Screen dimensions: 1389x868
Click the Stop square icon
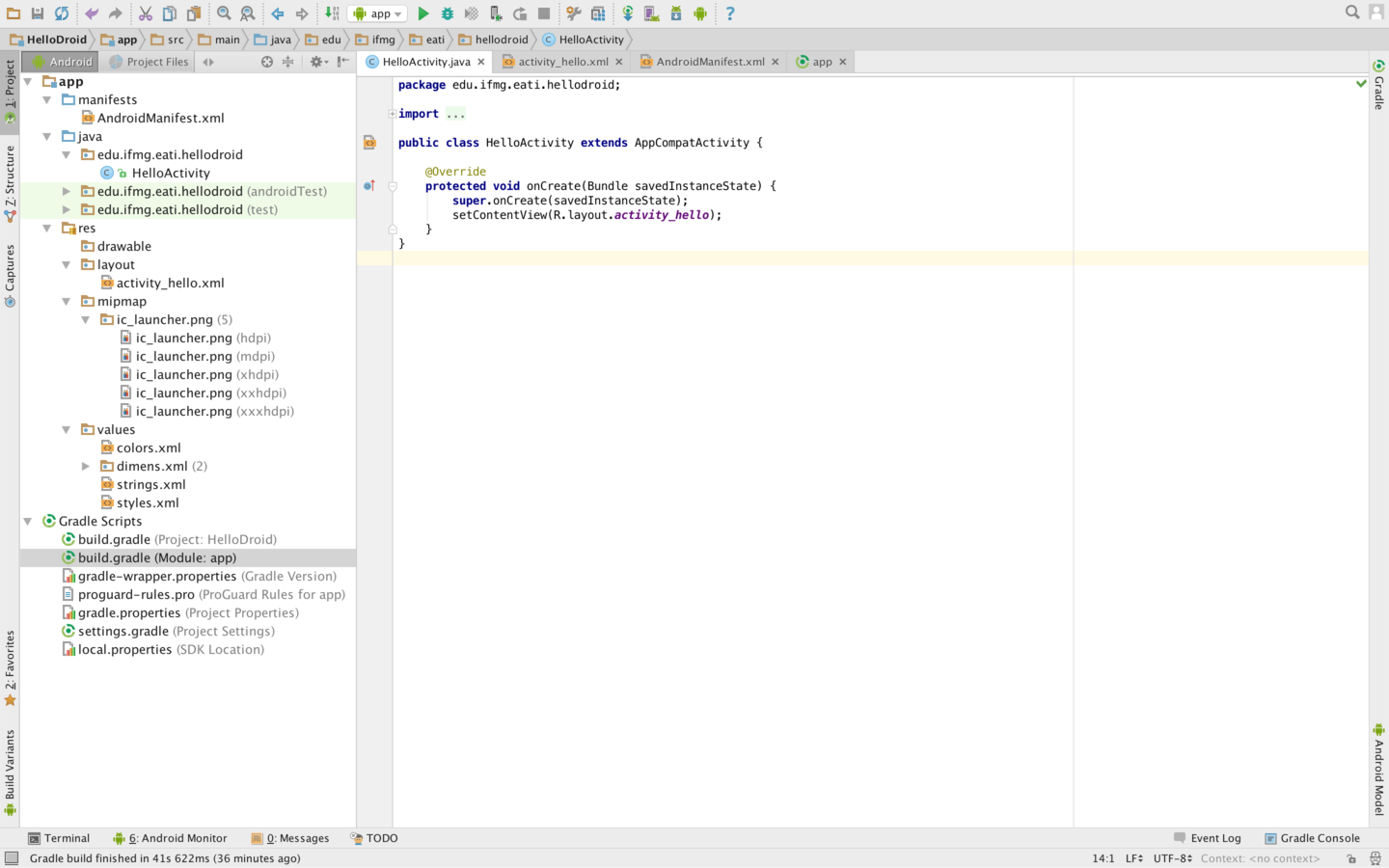pyautogui.click(x=544, y=14)
